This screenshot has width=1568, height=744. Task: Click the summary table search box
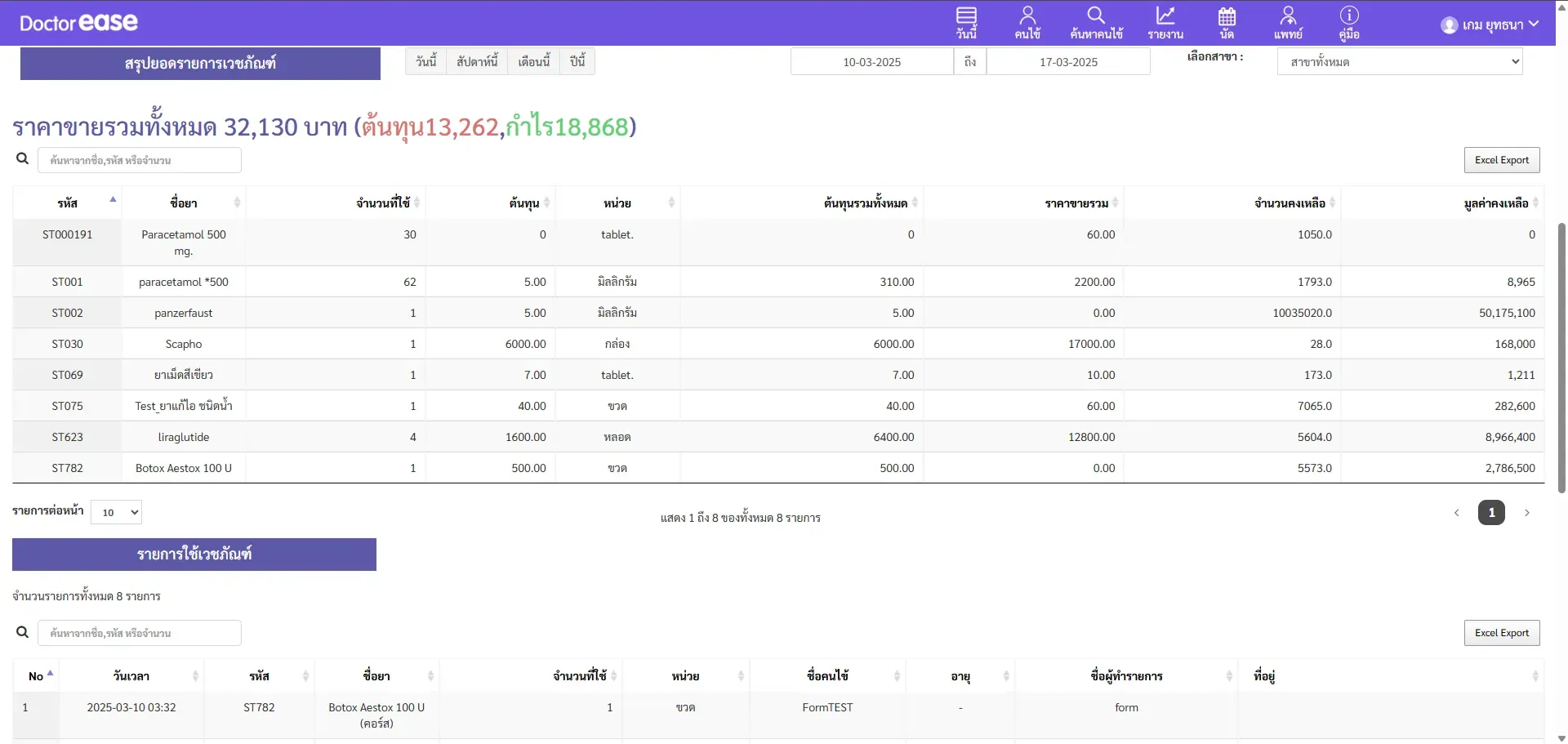(140, 160)
